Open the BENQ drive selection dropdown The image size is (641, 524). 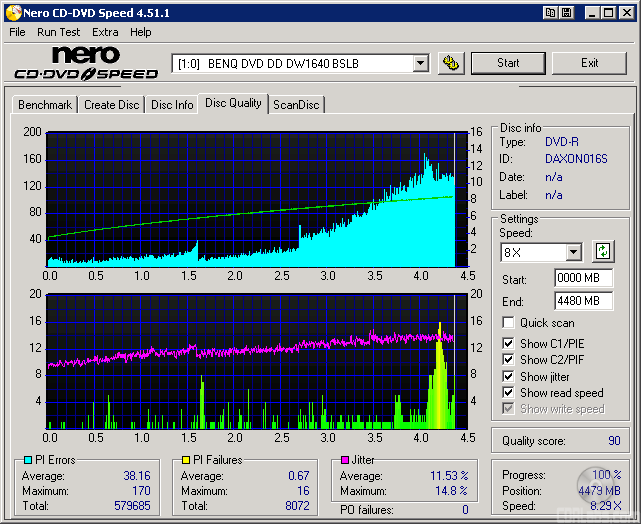(x=420, y=64)
